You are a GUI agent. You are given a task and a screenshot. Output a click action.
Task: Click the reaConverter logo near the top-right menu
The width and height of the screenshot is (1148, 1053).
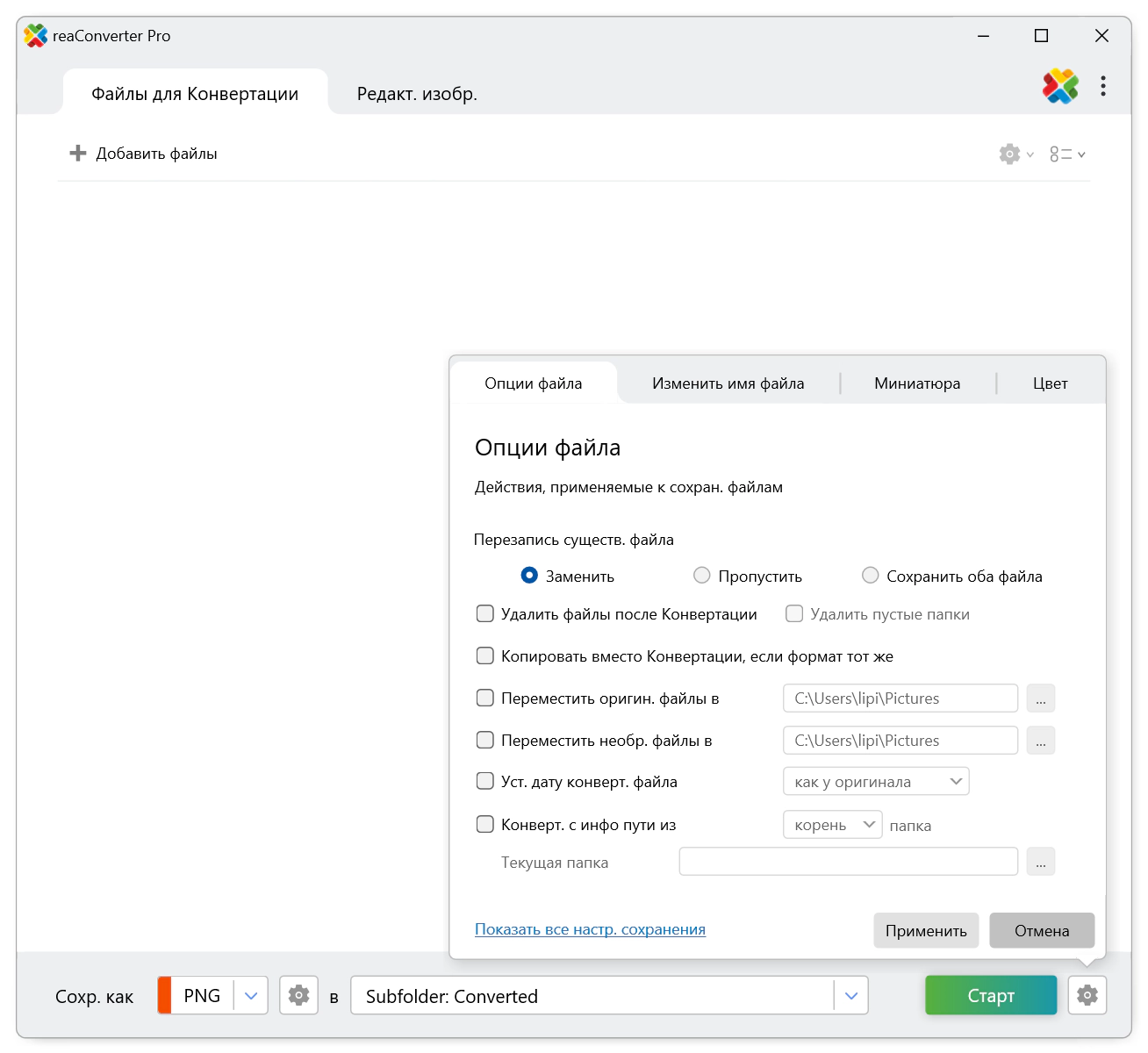1060,86
